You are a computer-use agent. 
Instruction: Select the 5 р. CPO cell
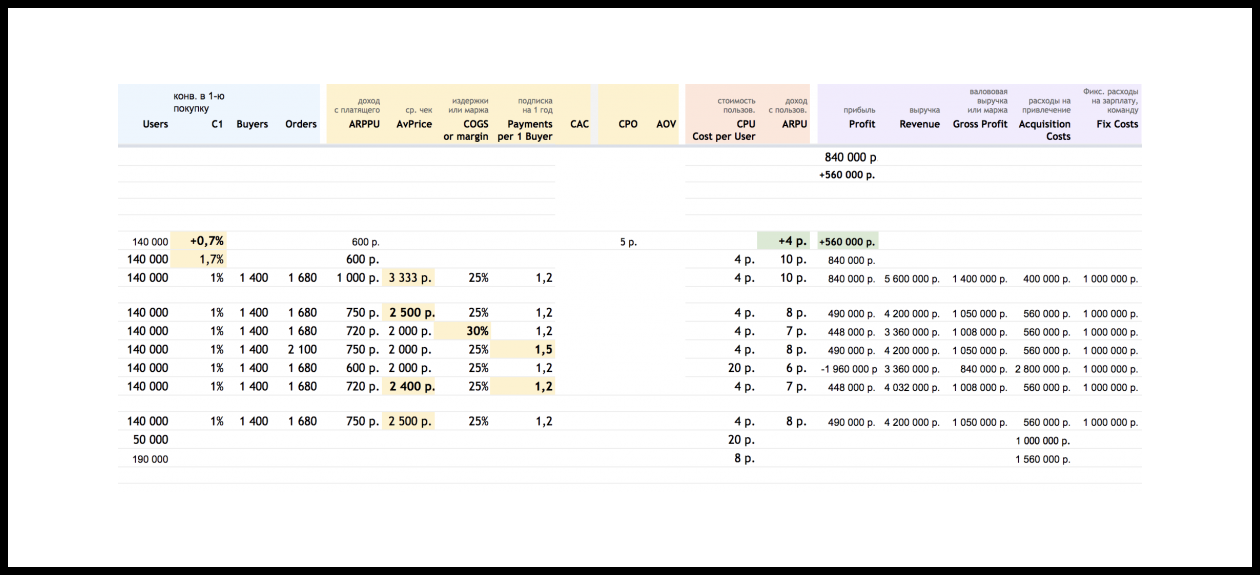click(628, 241)
